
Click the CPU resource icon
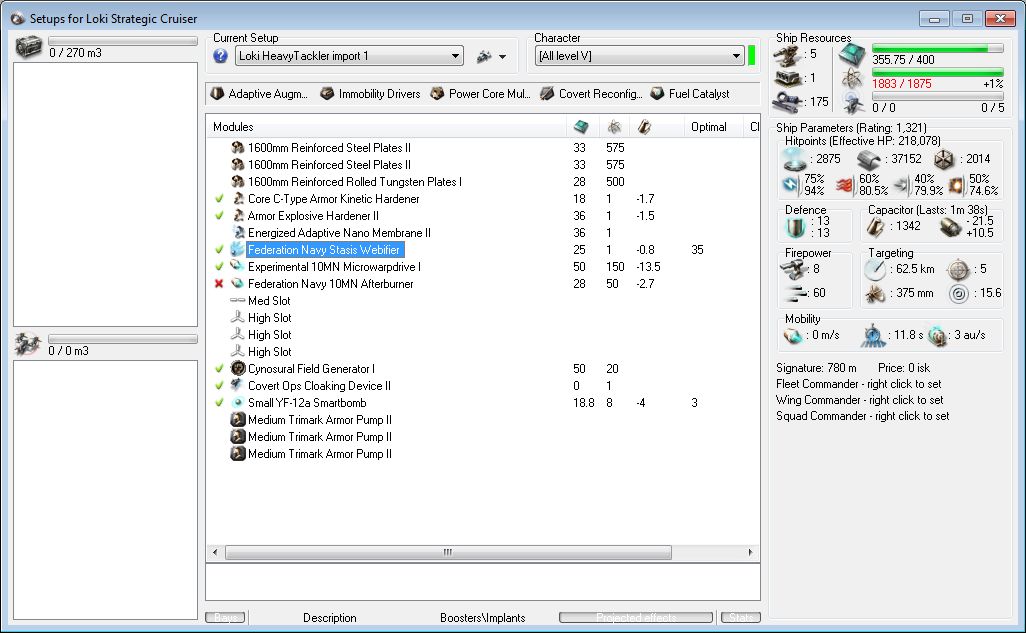click(852, 55)
